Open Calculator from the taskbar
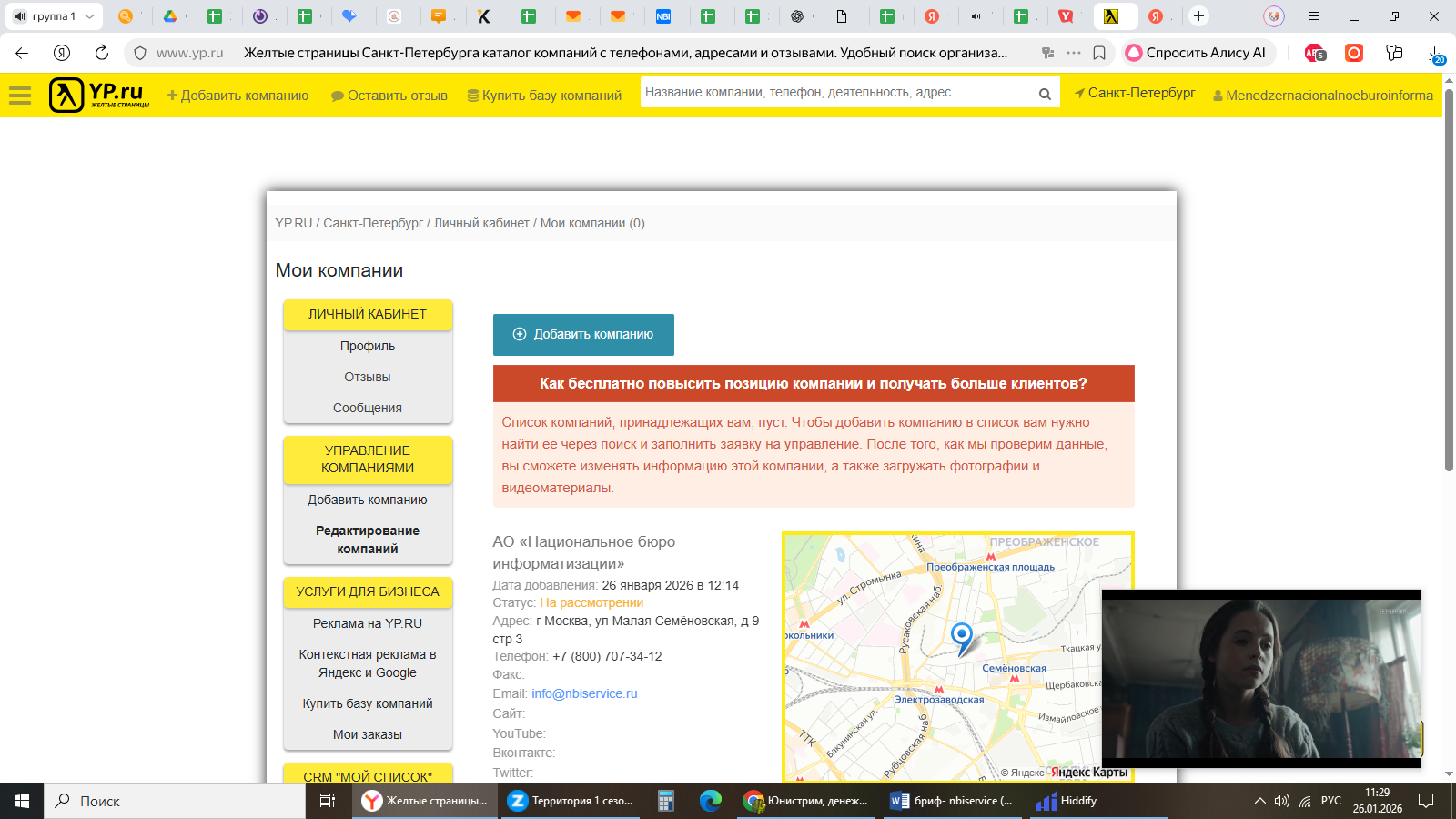Image resolution: width=1456 pixels, height=819 pixels. point(666,801)
